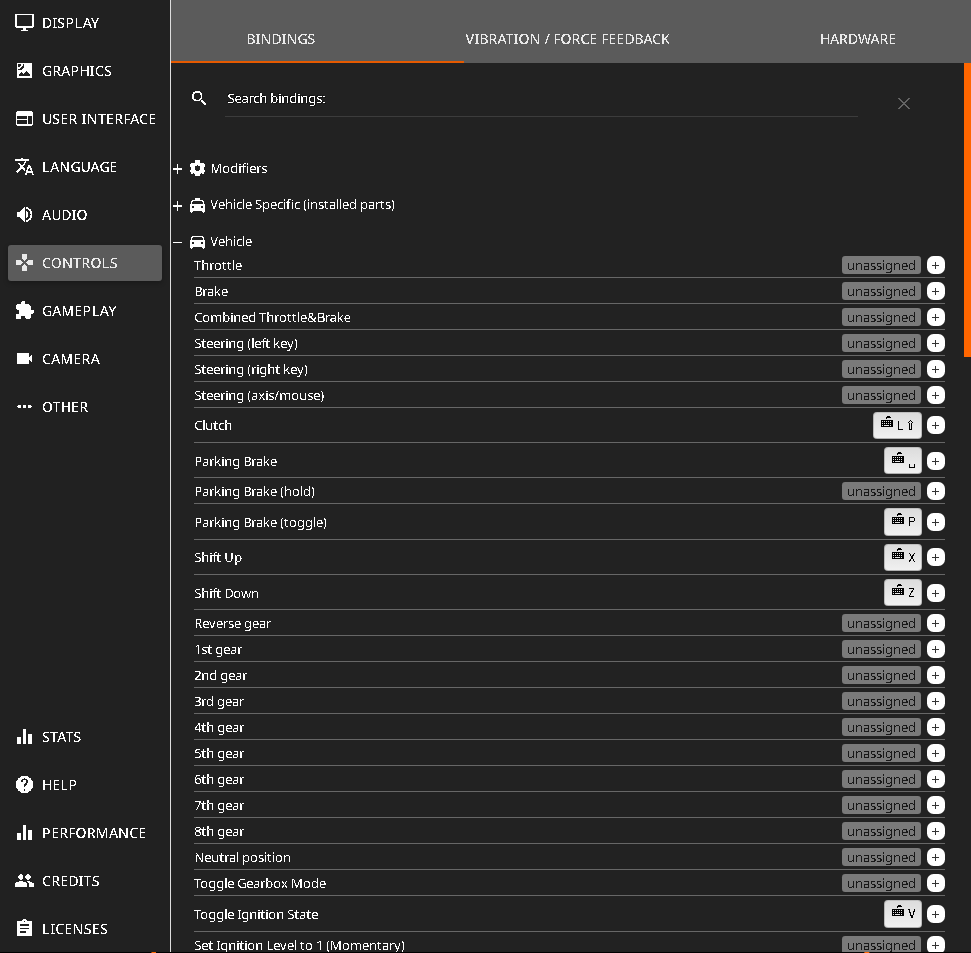971x953 pixels.
Task: Switch to Vibration / Force Feedback tab
Action: [x=567, y=39]
